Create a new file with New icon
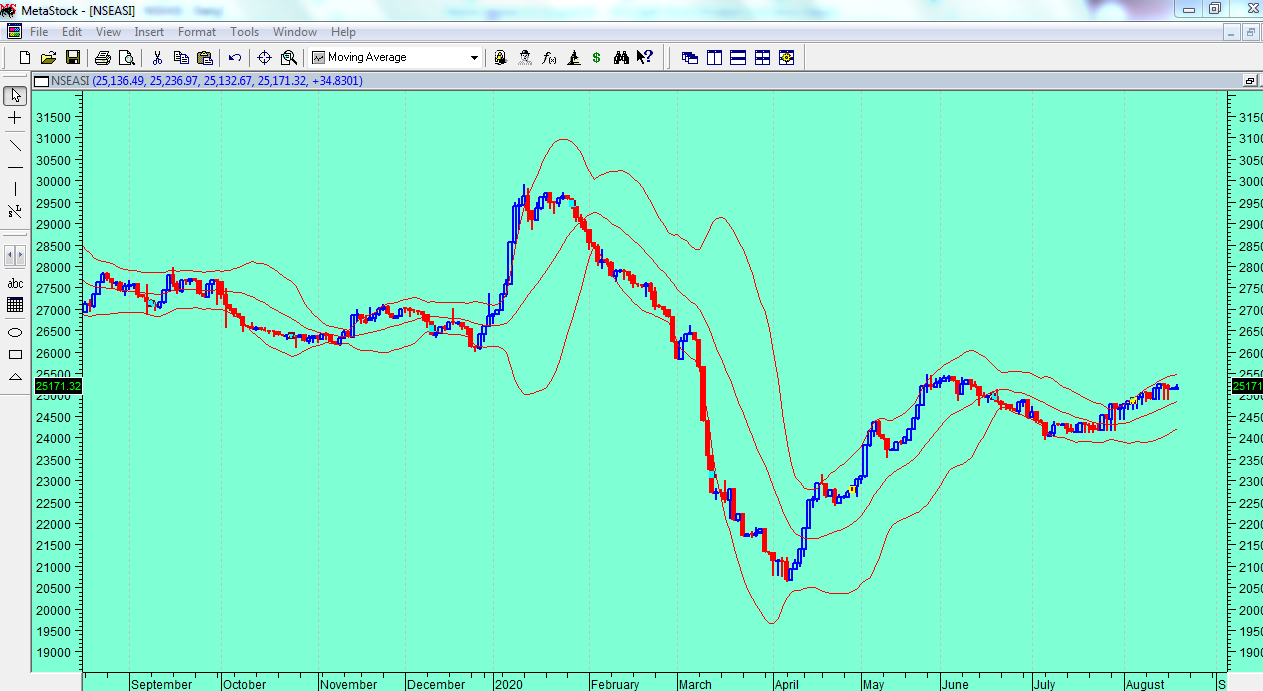This screenshot has width=1263, height=691. (25, 58)
